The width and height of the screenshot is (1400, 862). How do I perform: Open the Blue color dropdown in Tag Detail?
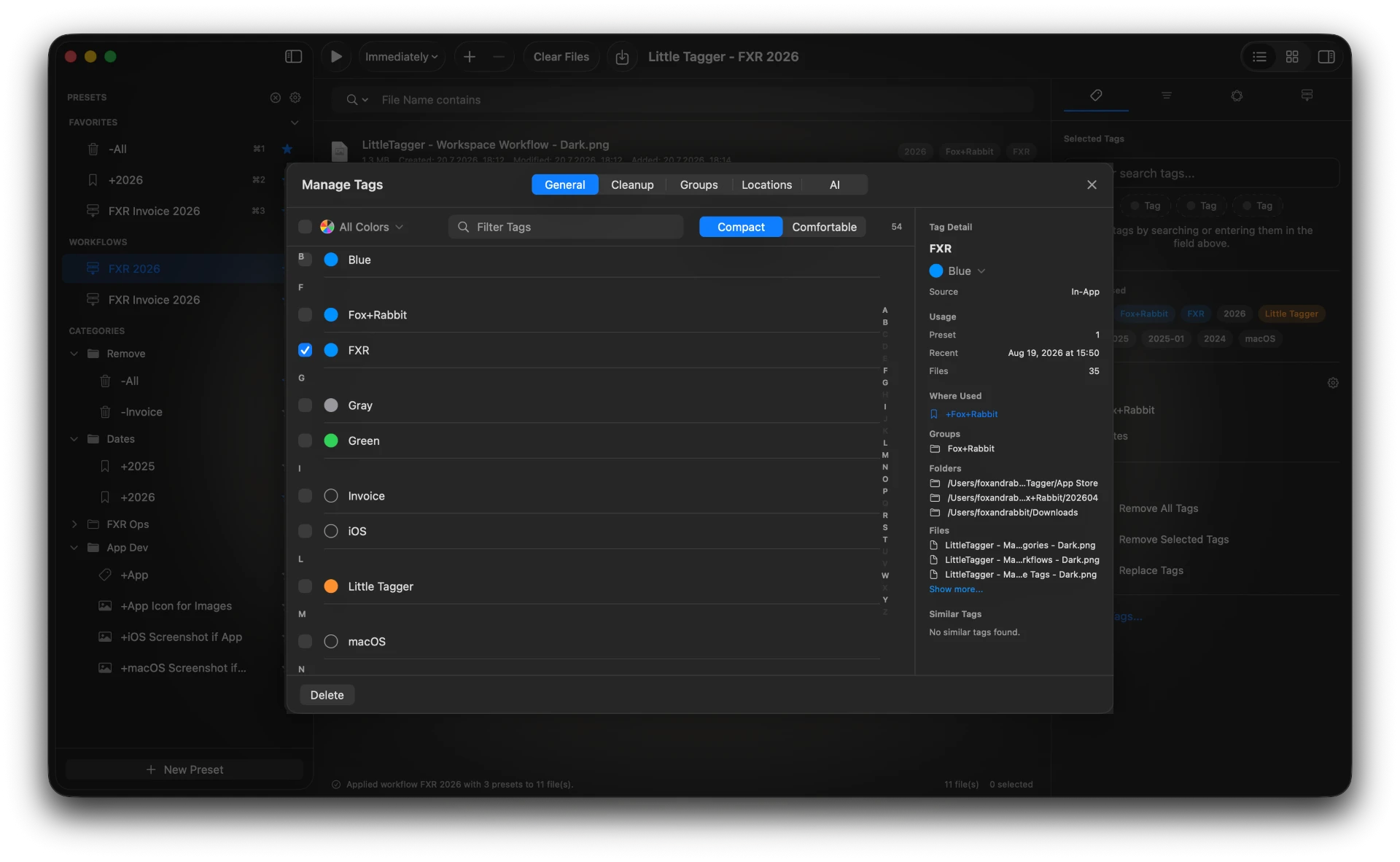click(x=957, y=271)
